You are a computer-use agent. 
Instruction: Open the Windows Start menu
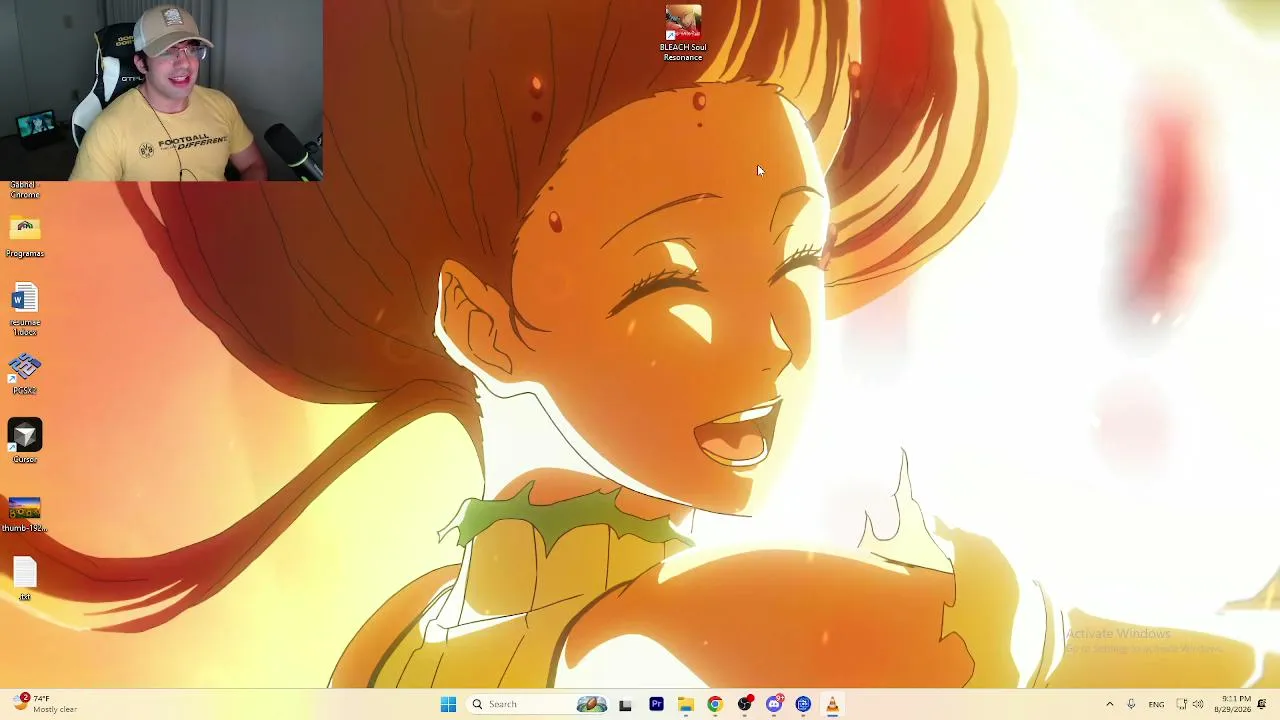click(448, 704)
